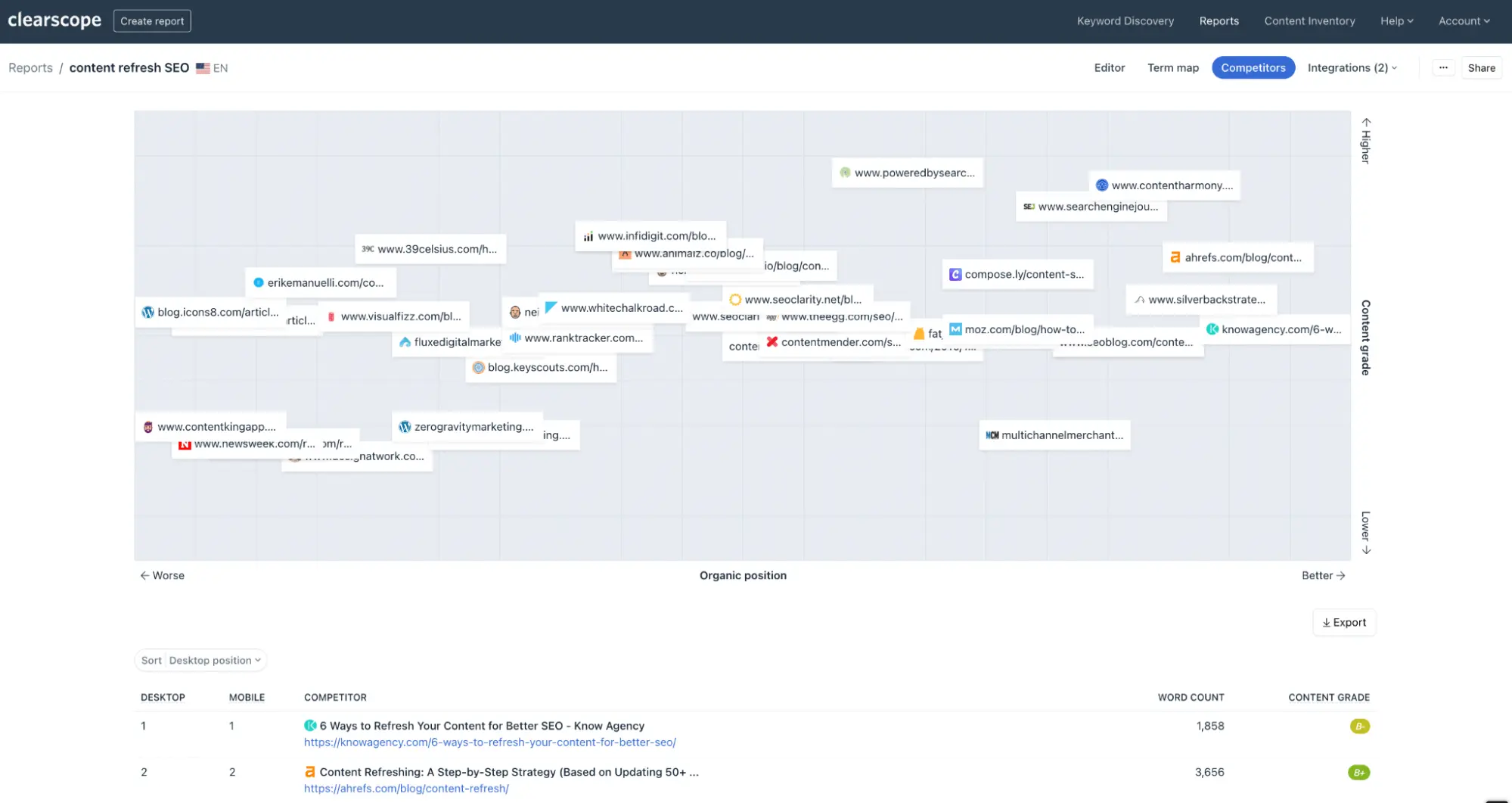Click the Share button
Screen dimensions: 1512x803
click(1481, 67)
